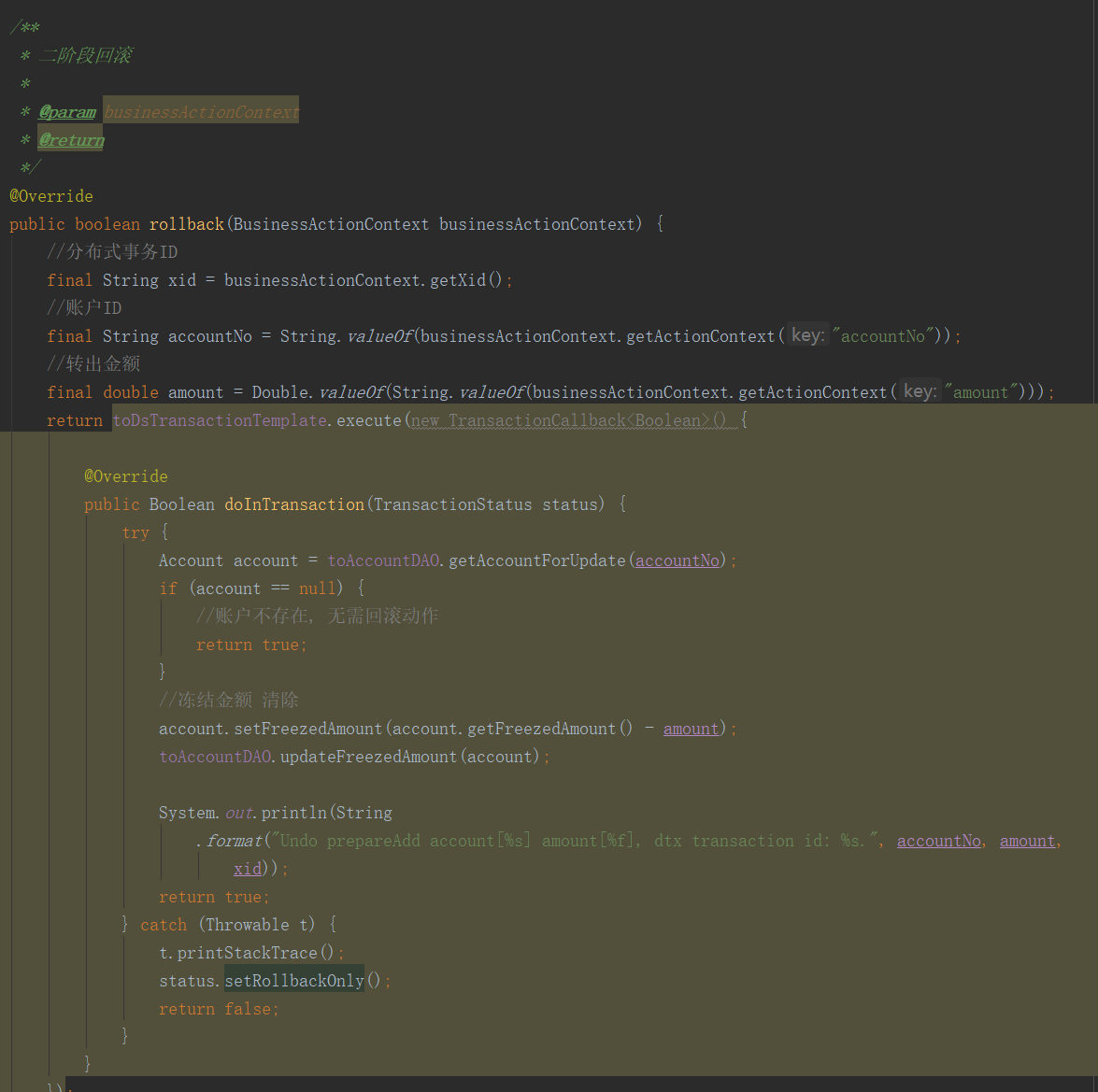Viewport: 1098px width, 1092px height.
Task: Click the try keyword
Action: pyautogui.click(x=135, y=532)
